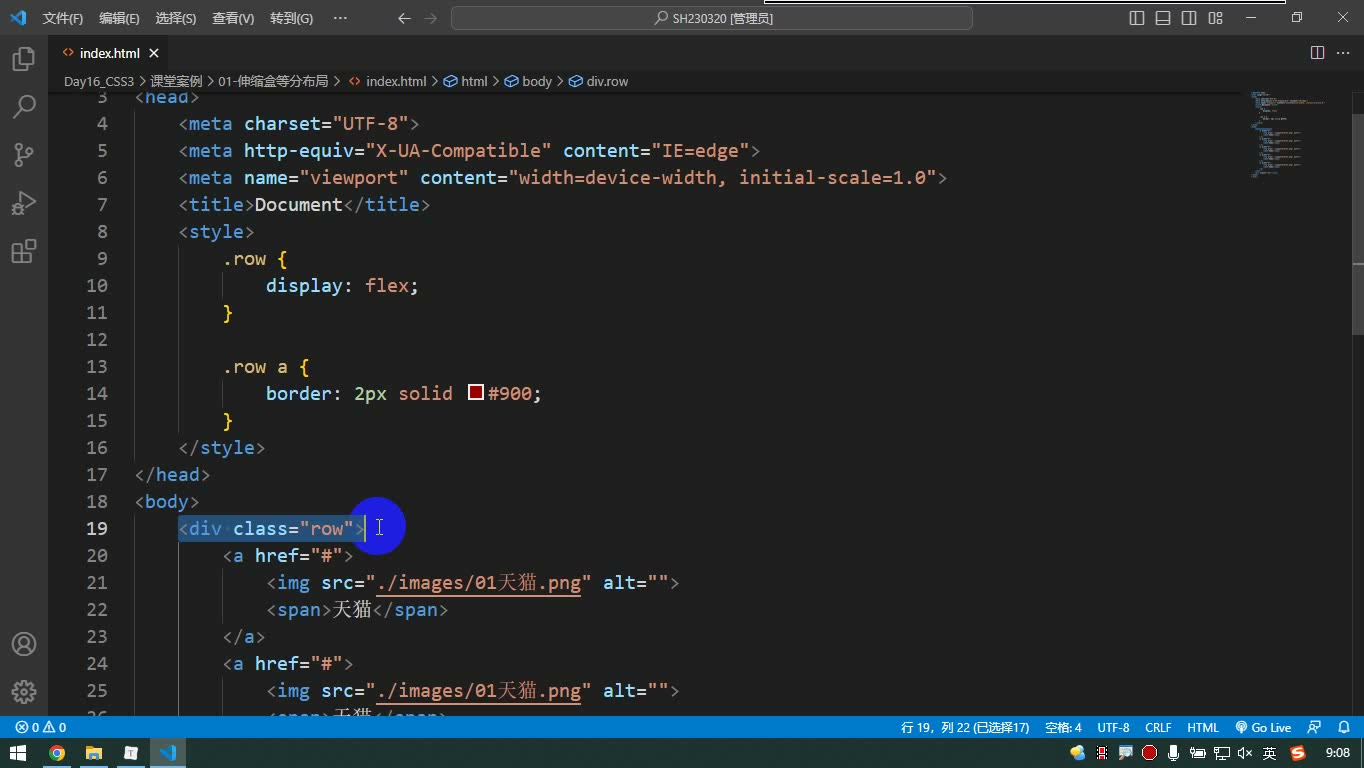Screen dimensions: 1364x768
Task: Open the customize layout options
Action: 1215,18
